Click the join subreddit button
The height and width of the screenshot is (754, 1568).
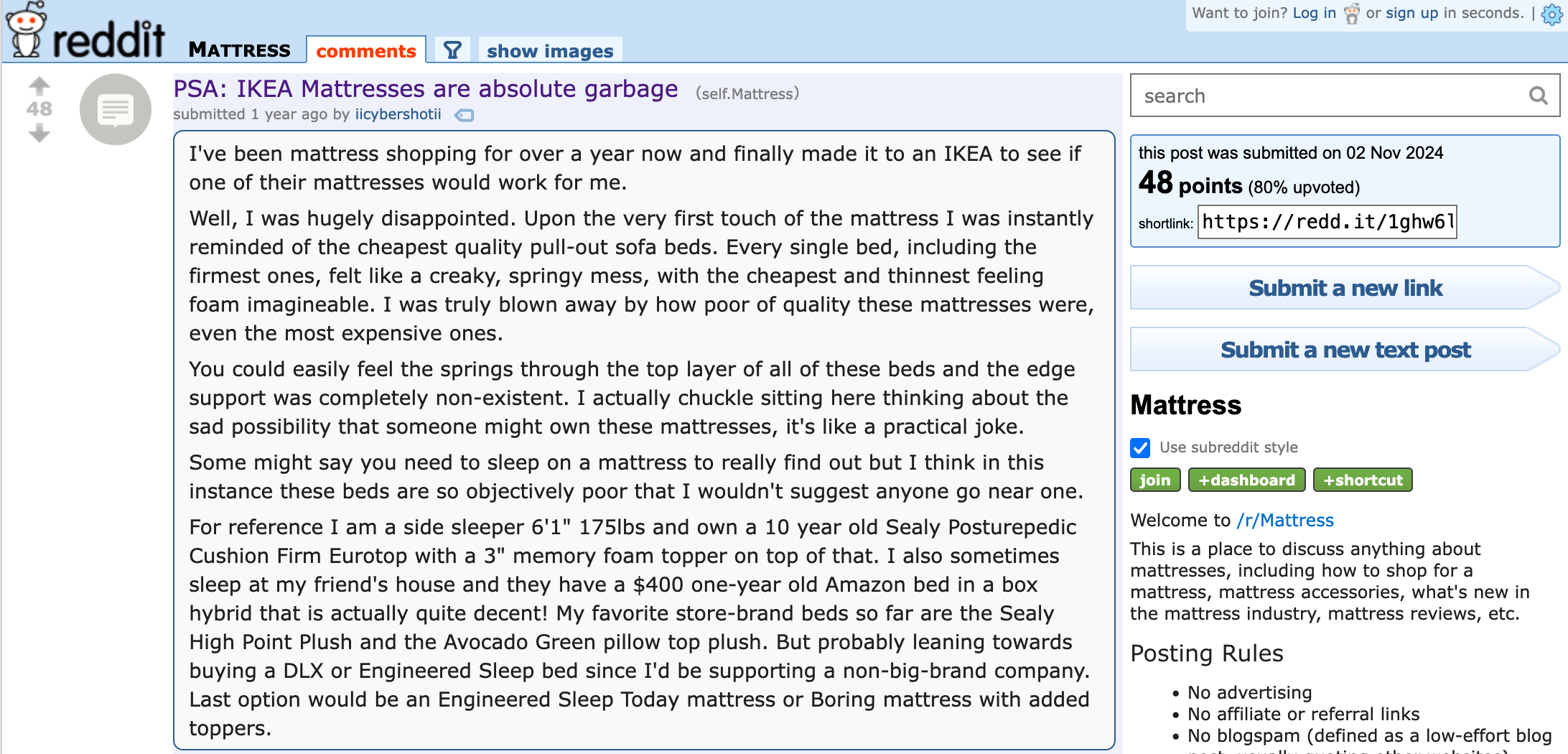[1154, 480]
